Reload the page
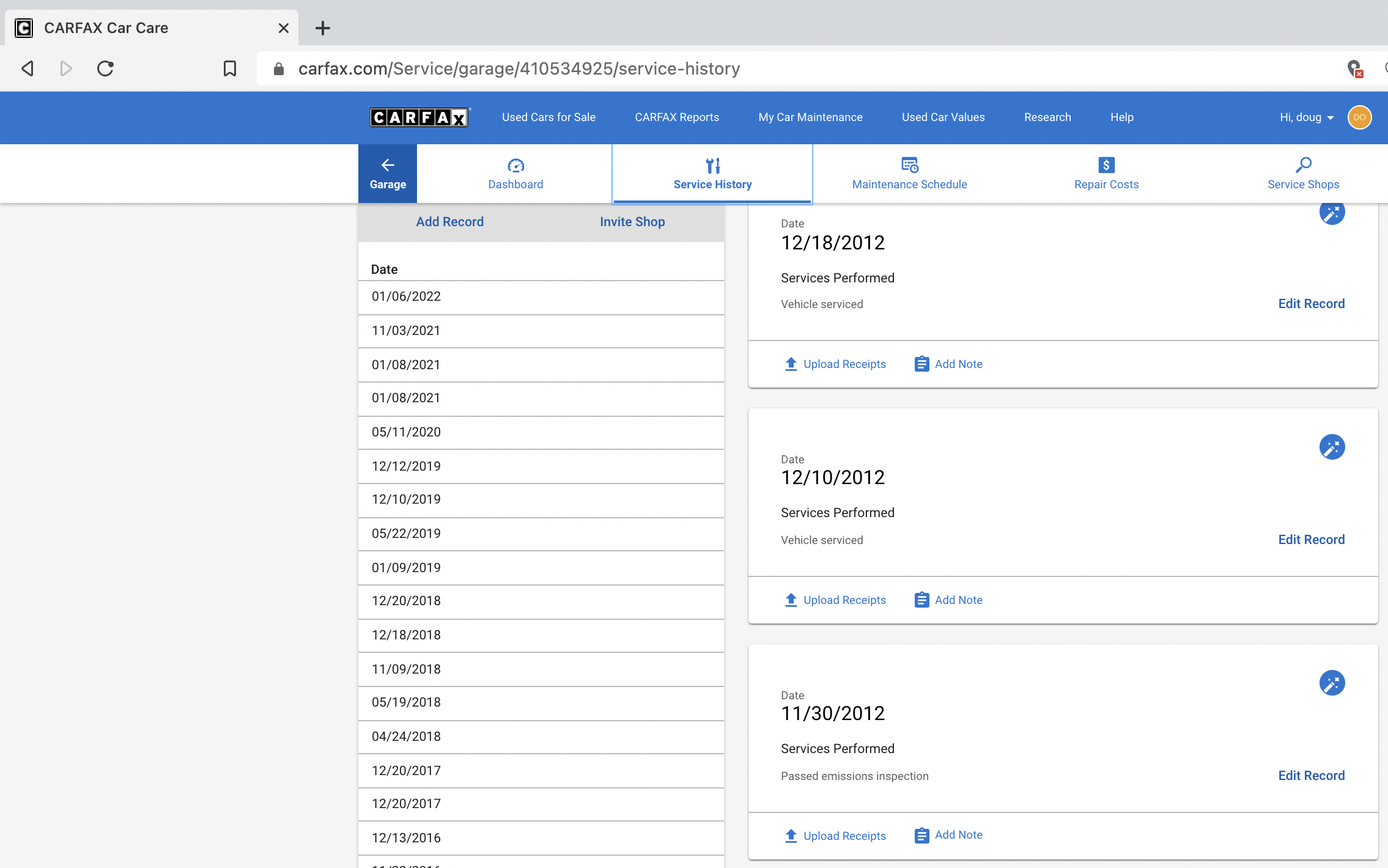The height and width of the screenshot is (868, 1388). pyautogui.click(x=105, y=68)
